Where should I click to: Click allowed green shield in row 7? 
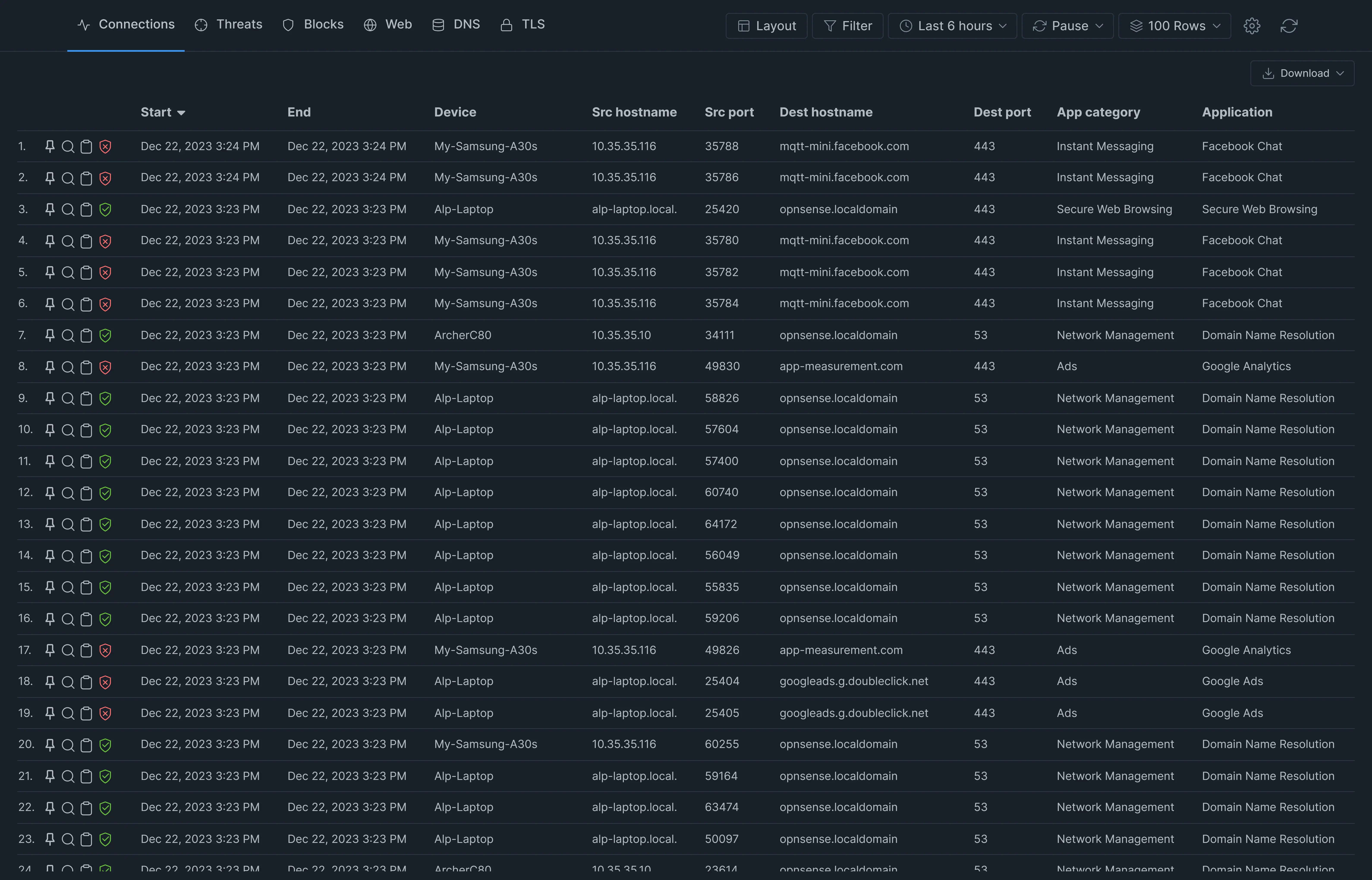coord(105,335)
